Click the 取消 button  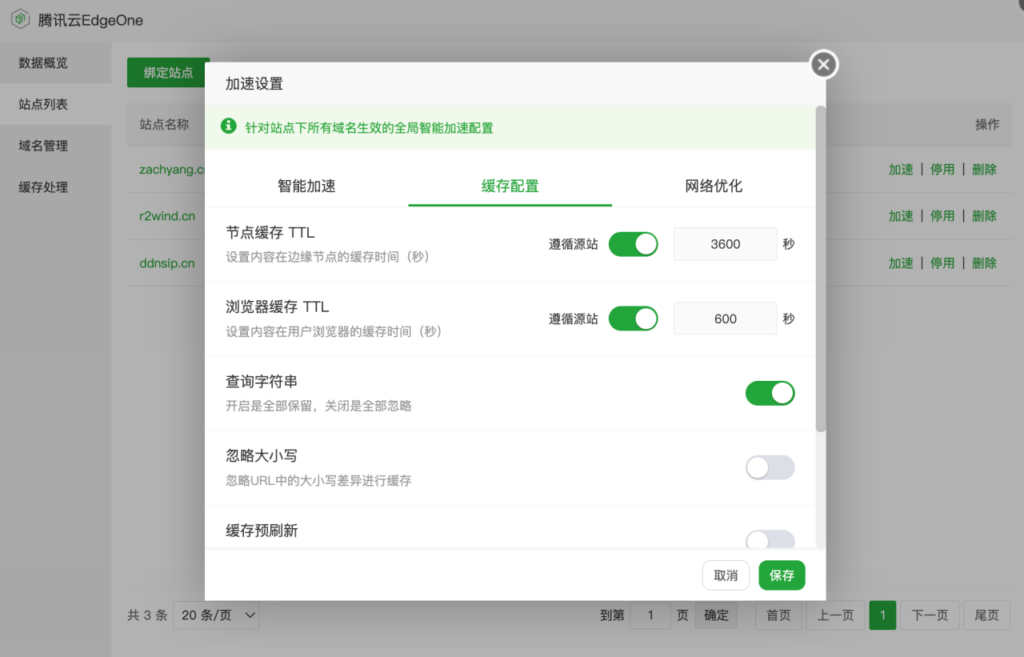[725, 575]
